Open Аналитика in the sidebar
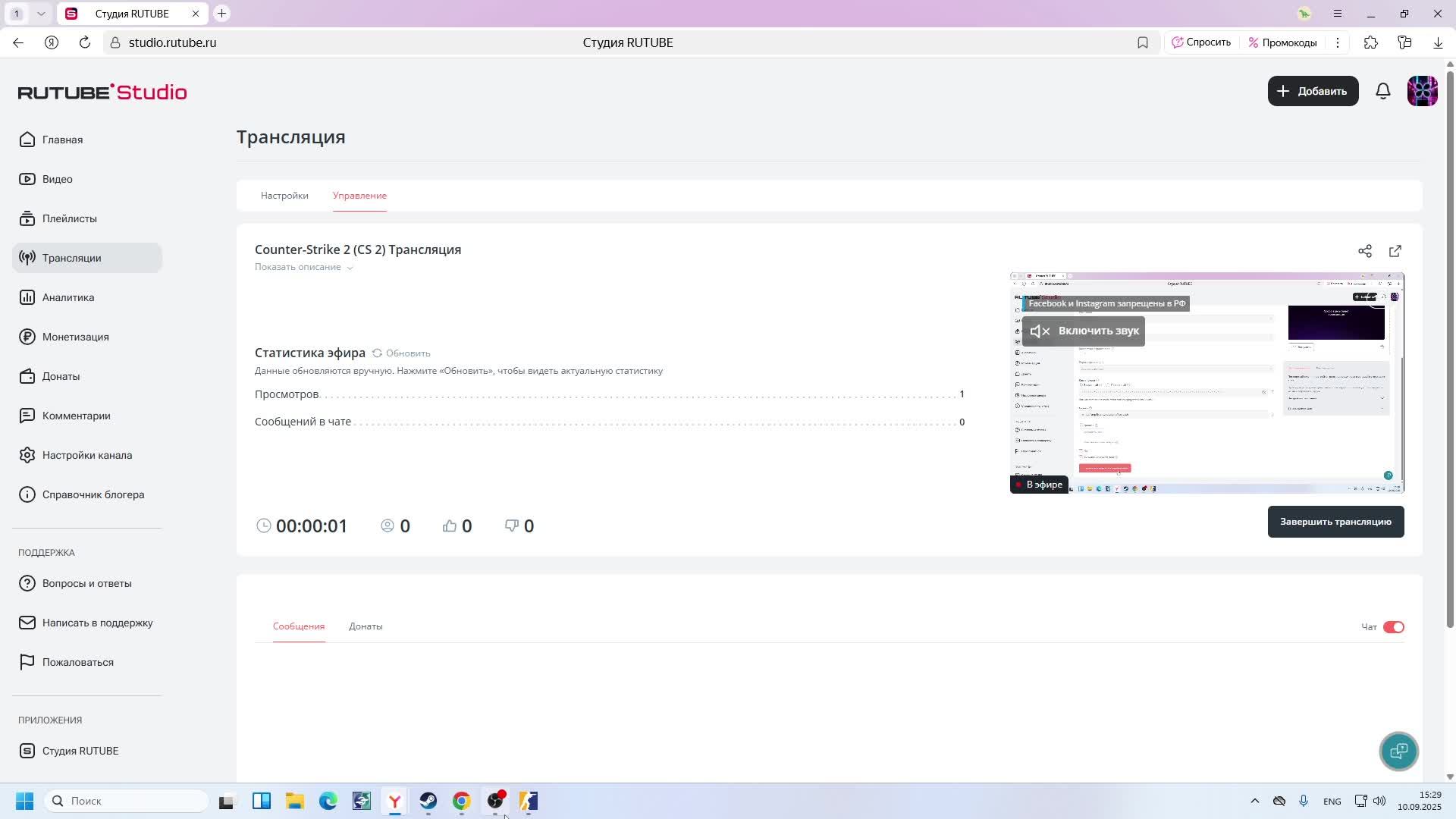This screenshot has height=819, width=1456. (x=67, y=297)
